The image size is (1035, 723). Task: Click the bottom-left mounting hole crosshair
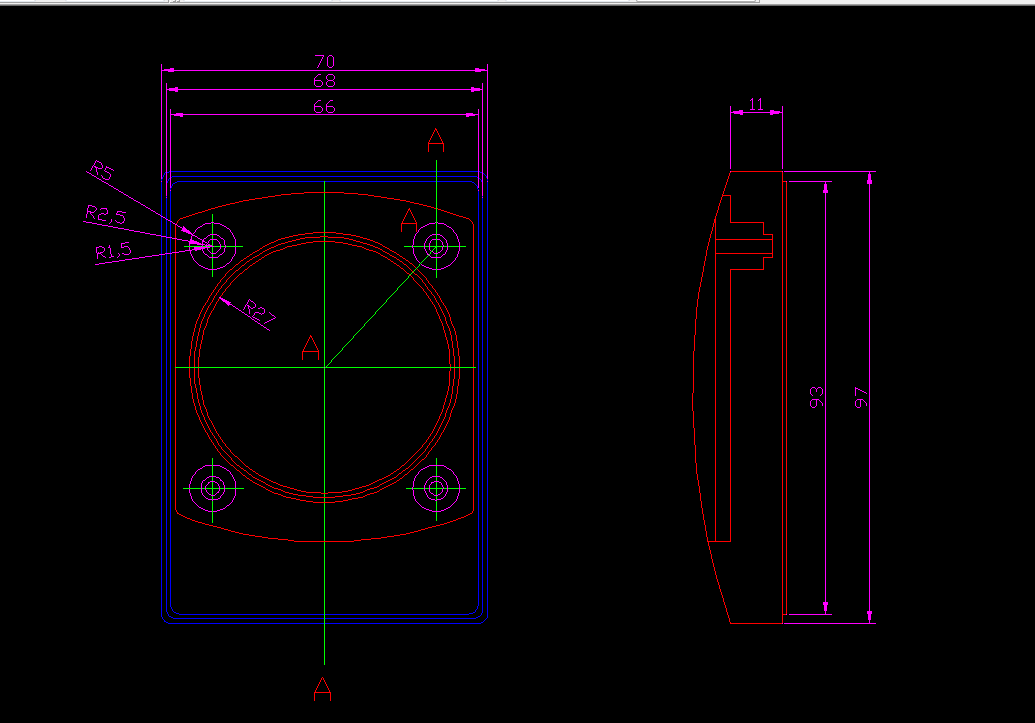(x=214, y=489)
